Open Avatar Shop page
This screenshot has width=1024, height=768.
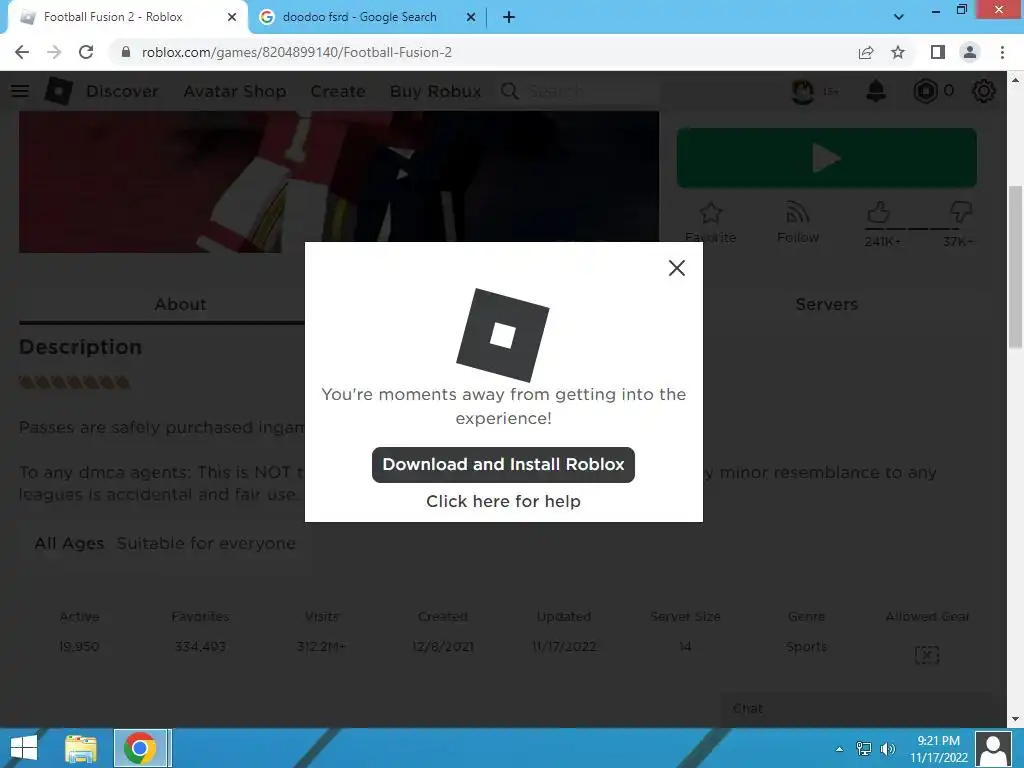[234, 91]
